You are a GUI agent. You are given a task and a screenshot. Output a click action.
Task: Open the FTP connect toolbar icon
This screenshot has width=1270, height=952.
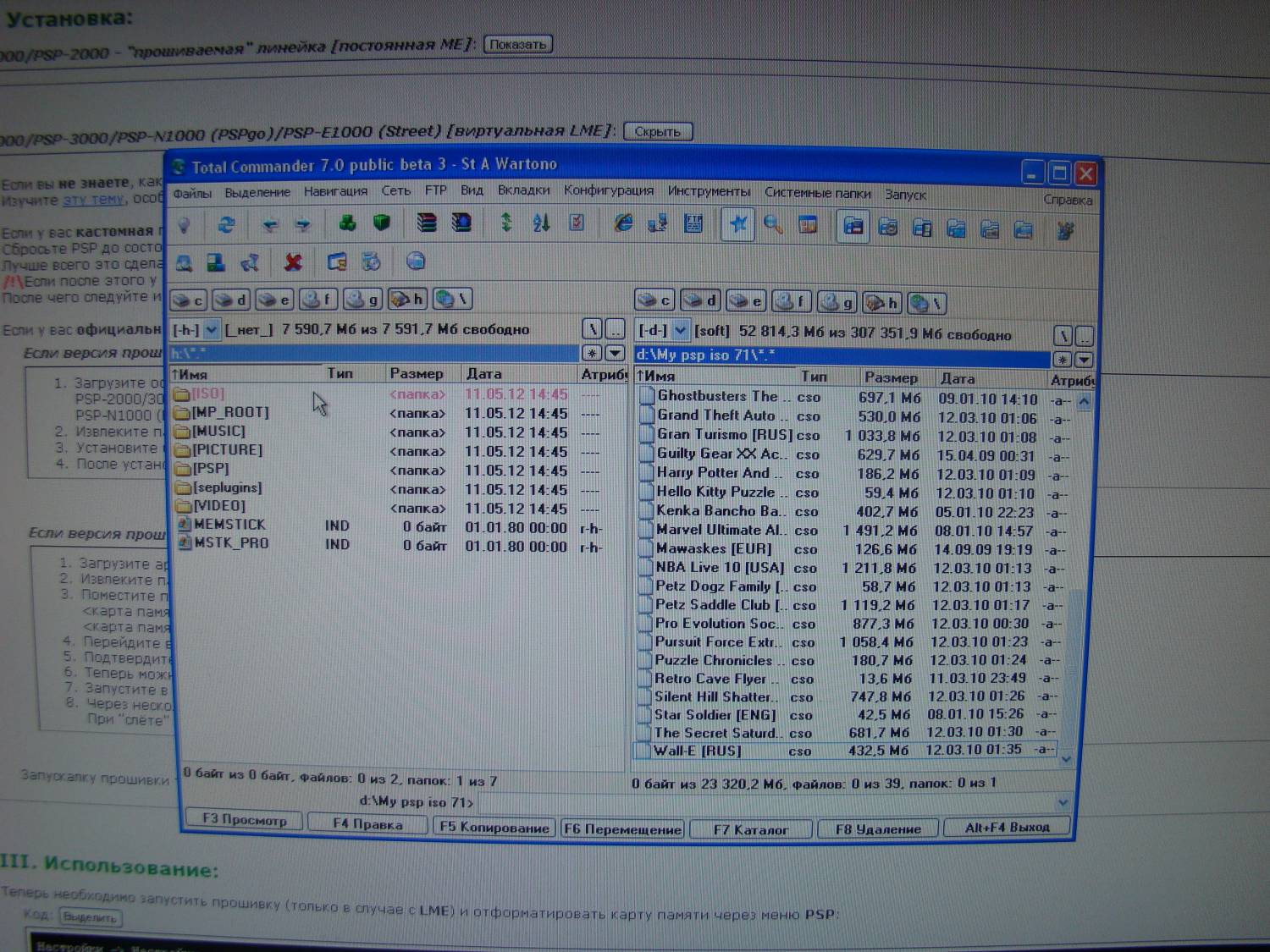(658, 223)
